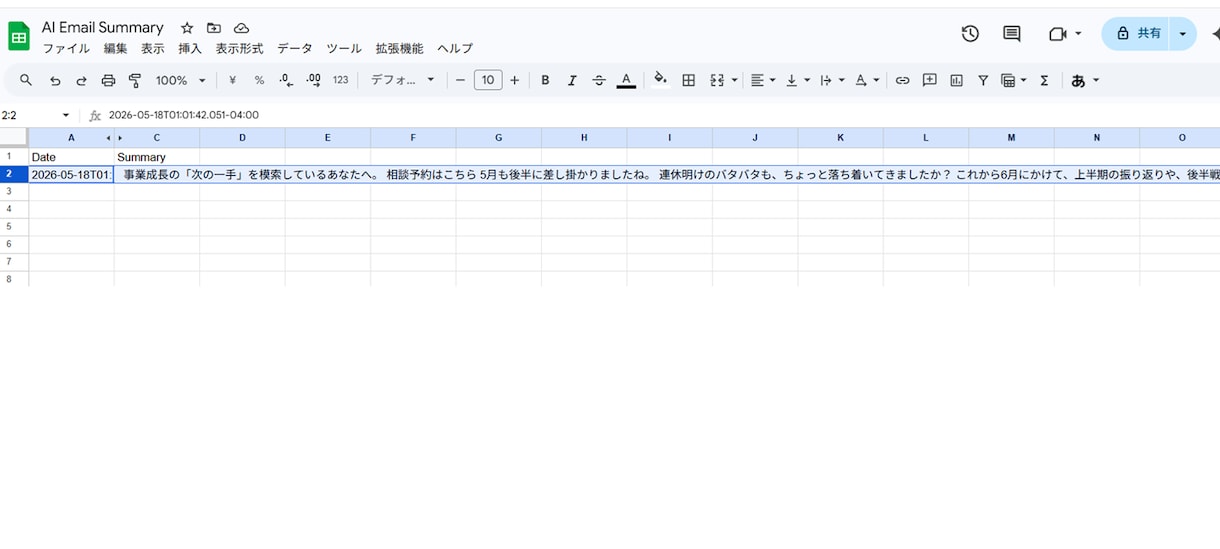
Task: Toggle italic formatting
Action: point(572,80)
